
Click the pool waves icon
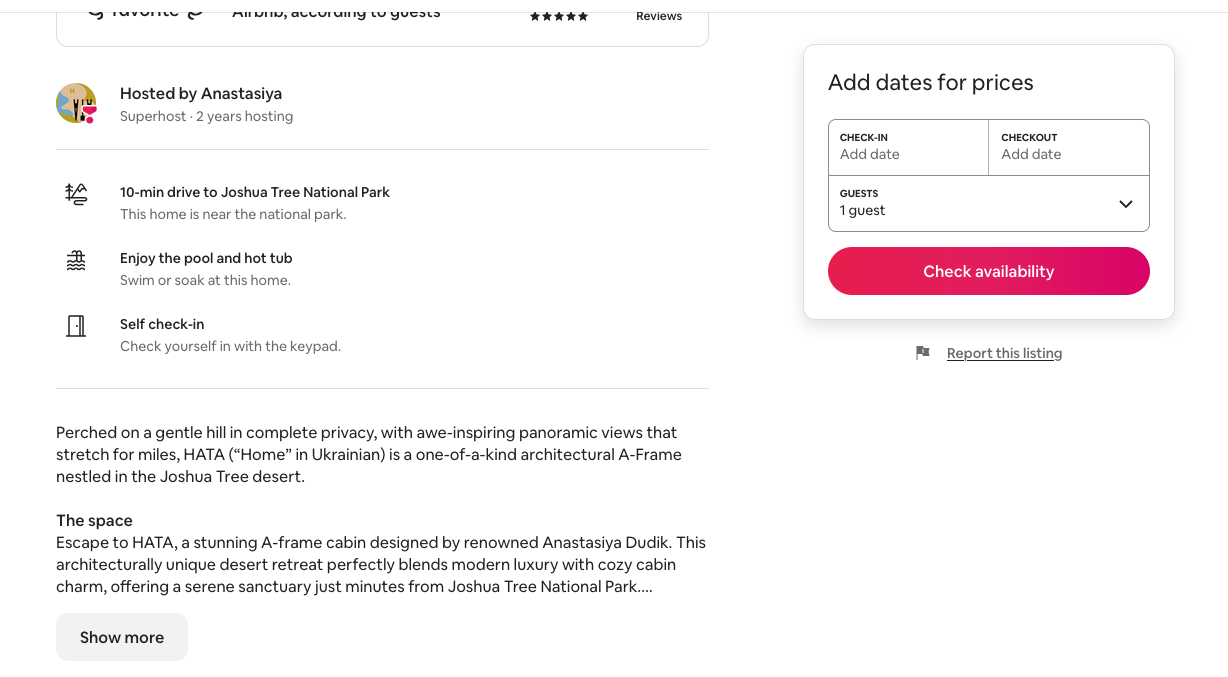(76, 261)
